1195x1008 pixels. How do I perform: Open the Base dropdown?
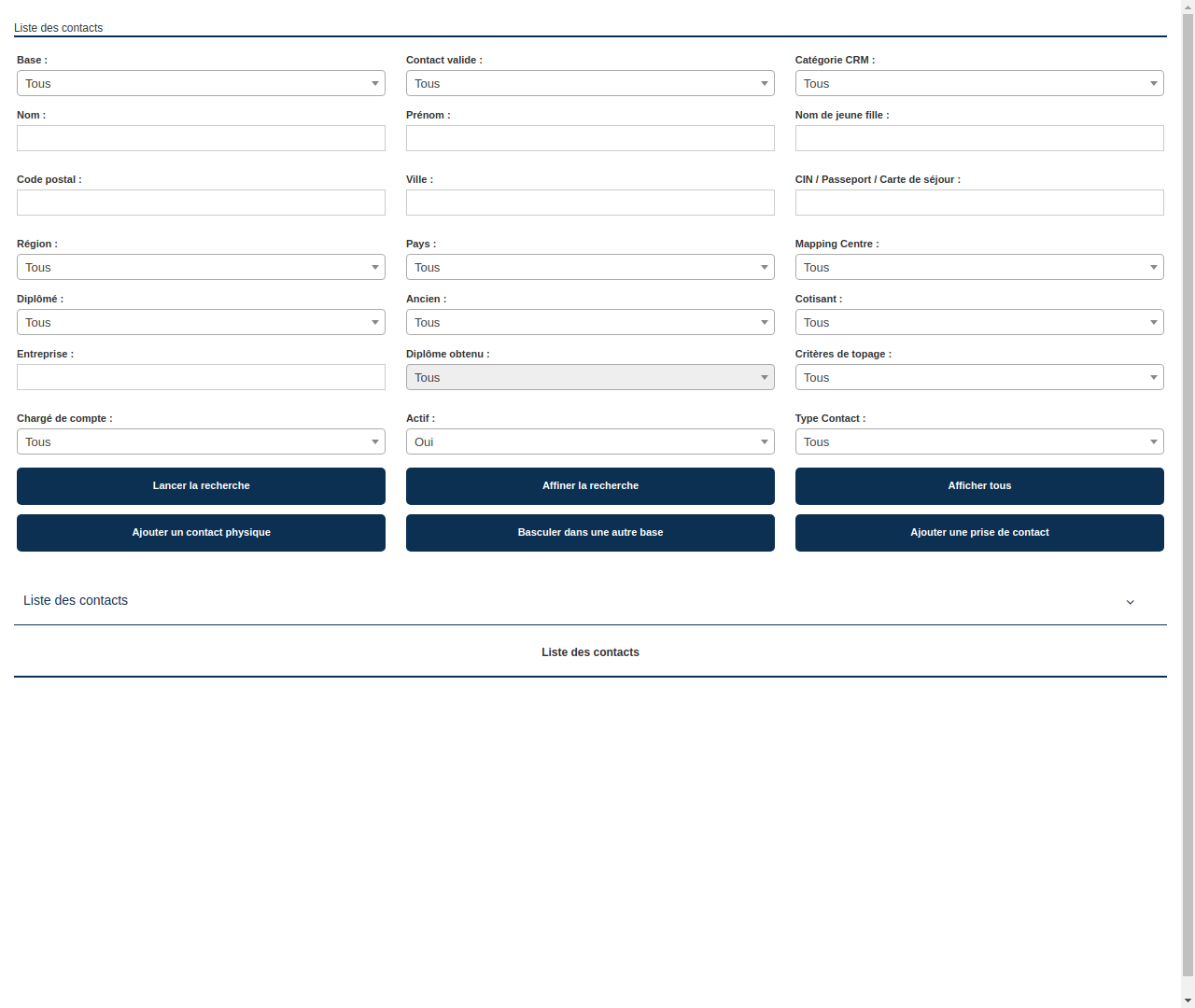tap(201, 83)
